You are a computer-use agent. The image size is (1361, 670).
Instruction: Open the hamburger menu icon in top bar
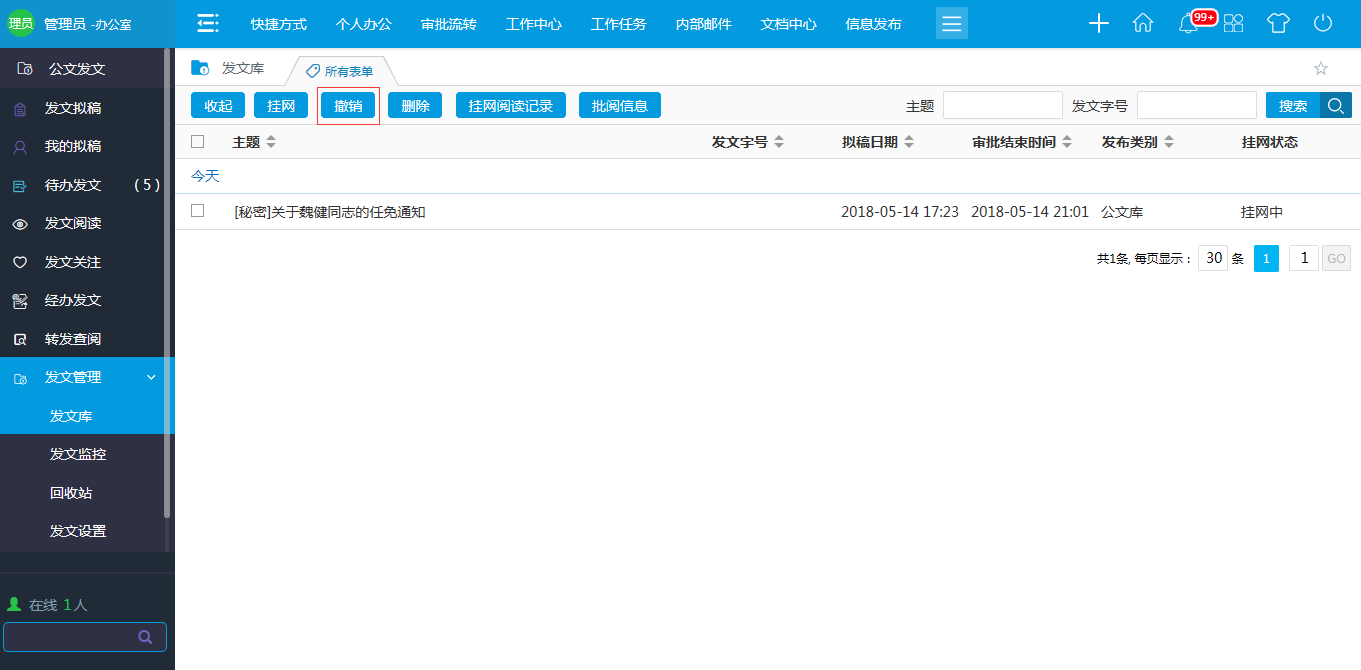point(951,23)
